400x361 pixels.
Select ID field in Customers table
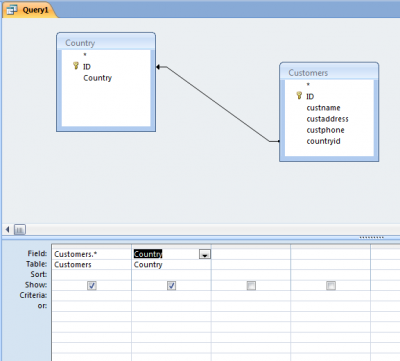pos(310,96)
